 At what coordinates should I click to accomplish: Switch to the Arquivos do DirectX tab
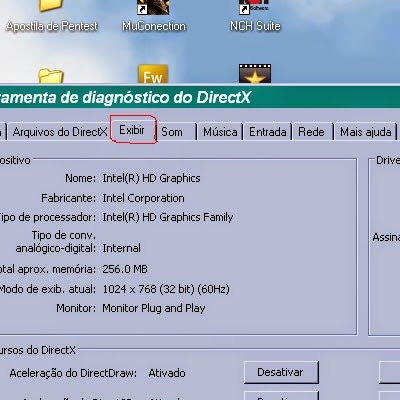(59, 132)
